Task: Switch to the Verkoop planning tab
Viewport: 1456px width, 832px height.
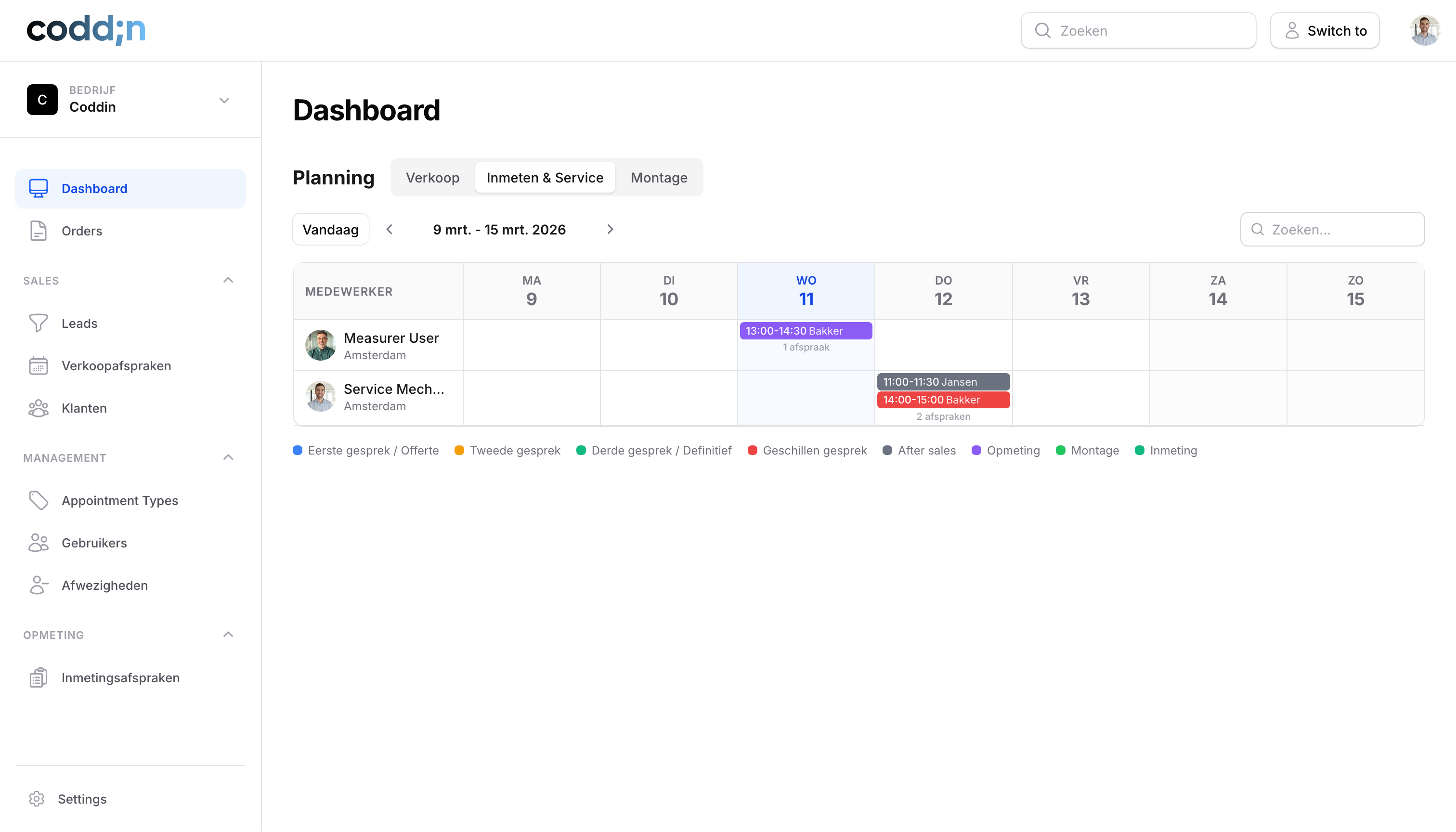Action: pos(432,177)
